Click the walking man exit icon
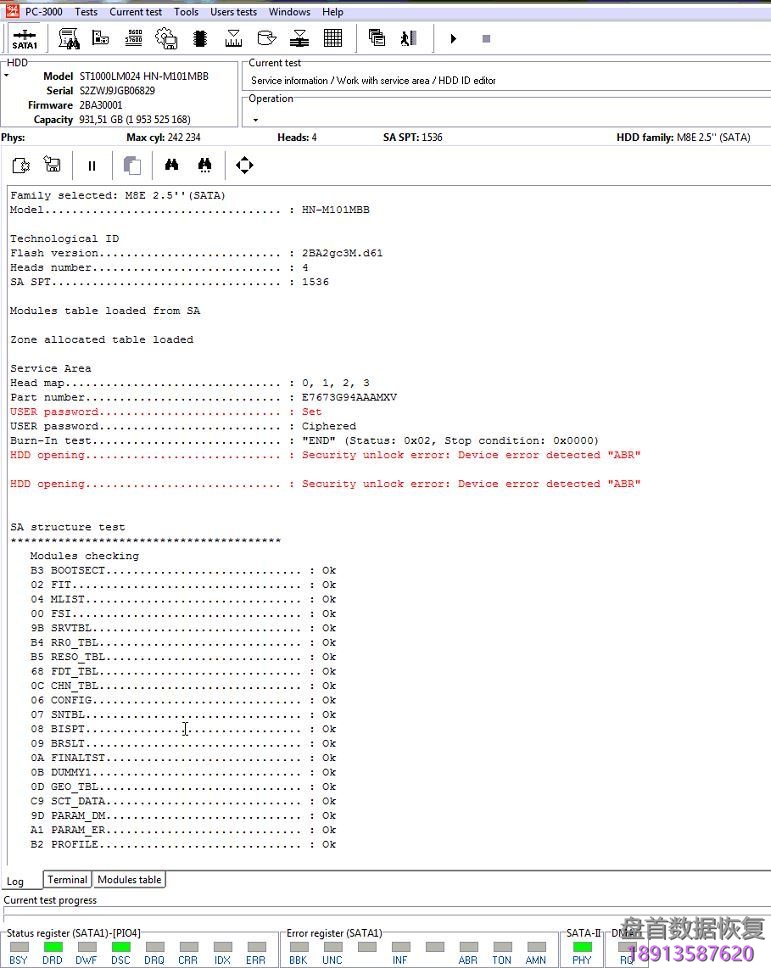 (x=409, y=38)
